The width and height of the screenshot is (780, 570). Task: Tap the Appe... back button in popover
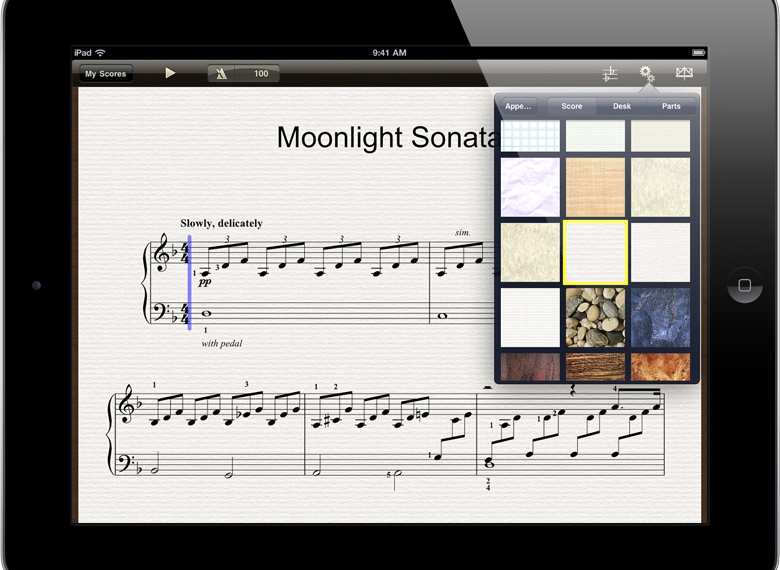pos(519,106)
